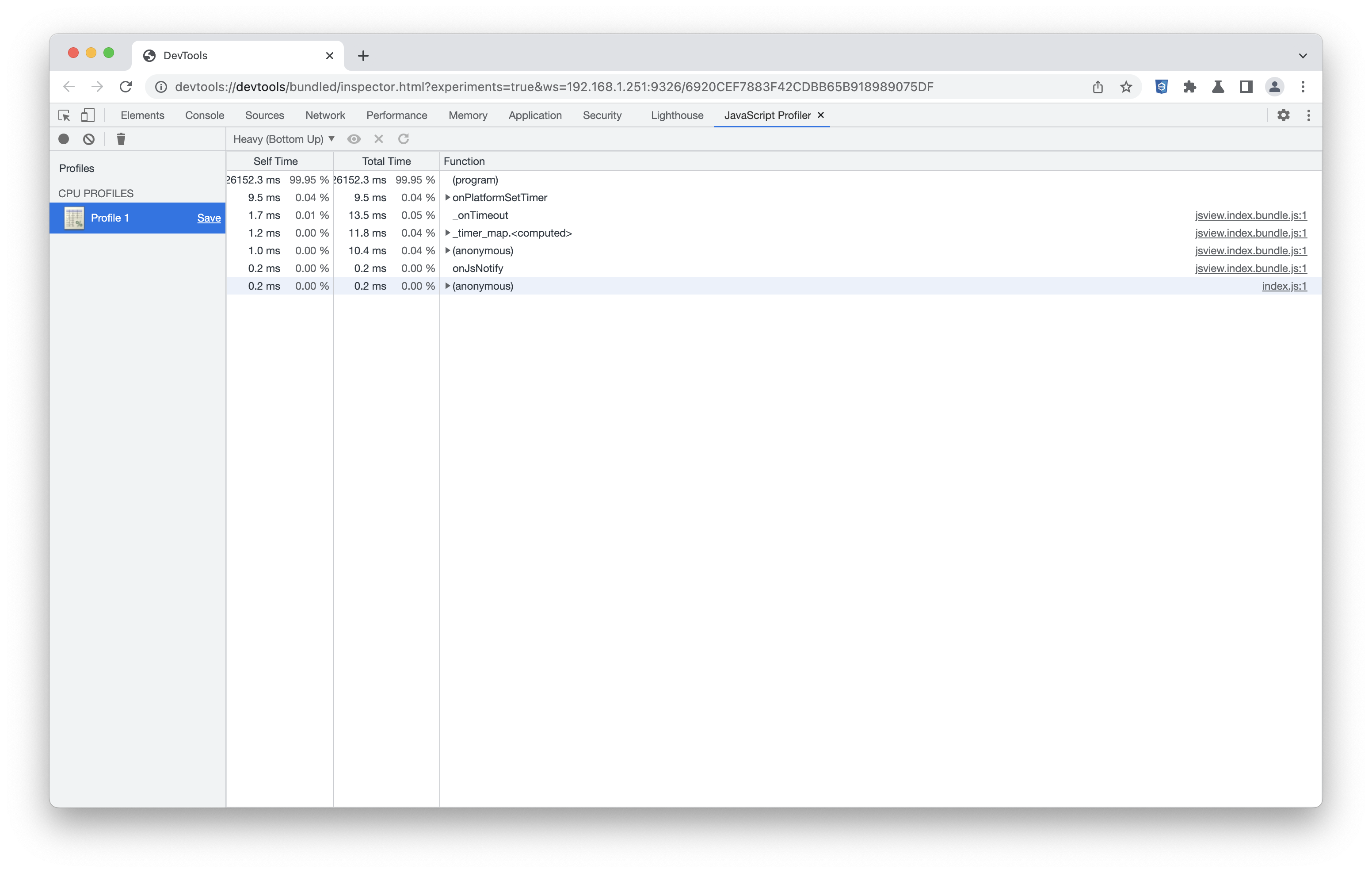The image size is (1372, 873).
Task: Expand the highlighted (anonymous) index.js row
Action: click(448, 286)
